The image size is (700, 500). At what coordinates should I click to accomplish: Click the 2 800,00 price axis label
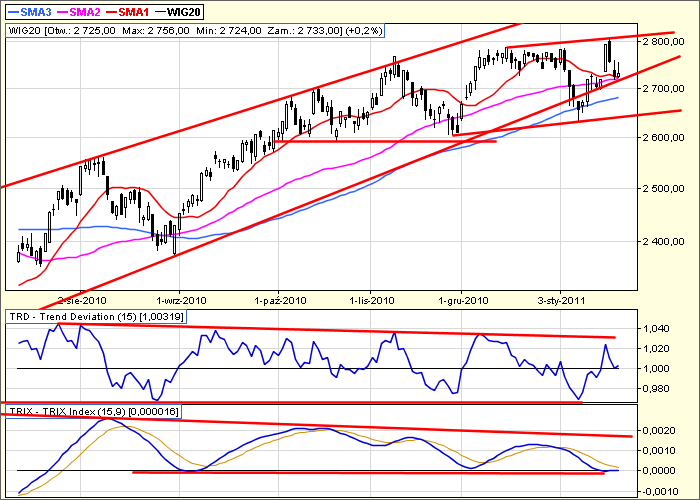click(x=663, y=42)
